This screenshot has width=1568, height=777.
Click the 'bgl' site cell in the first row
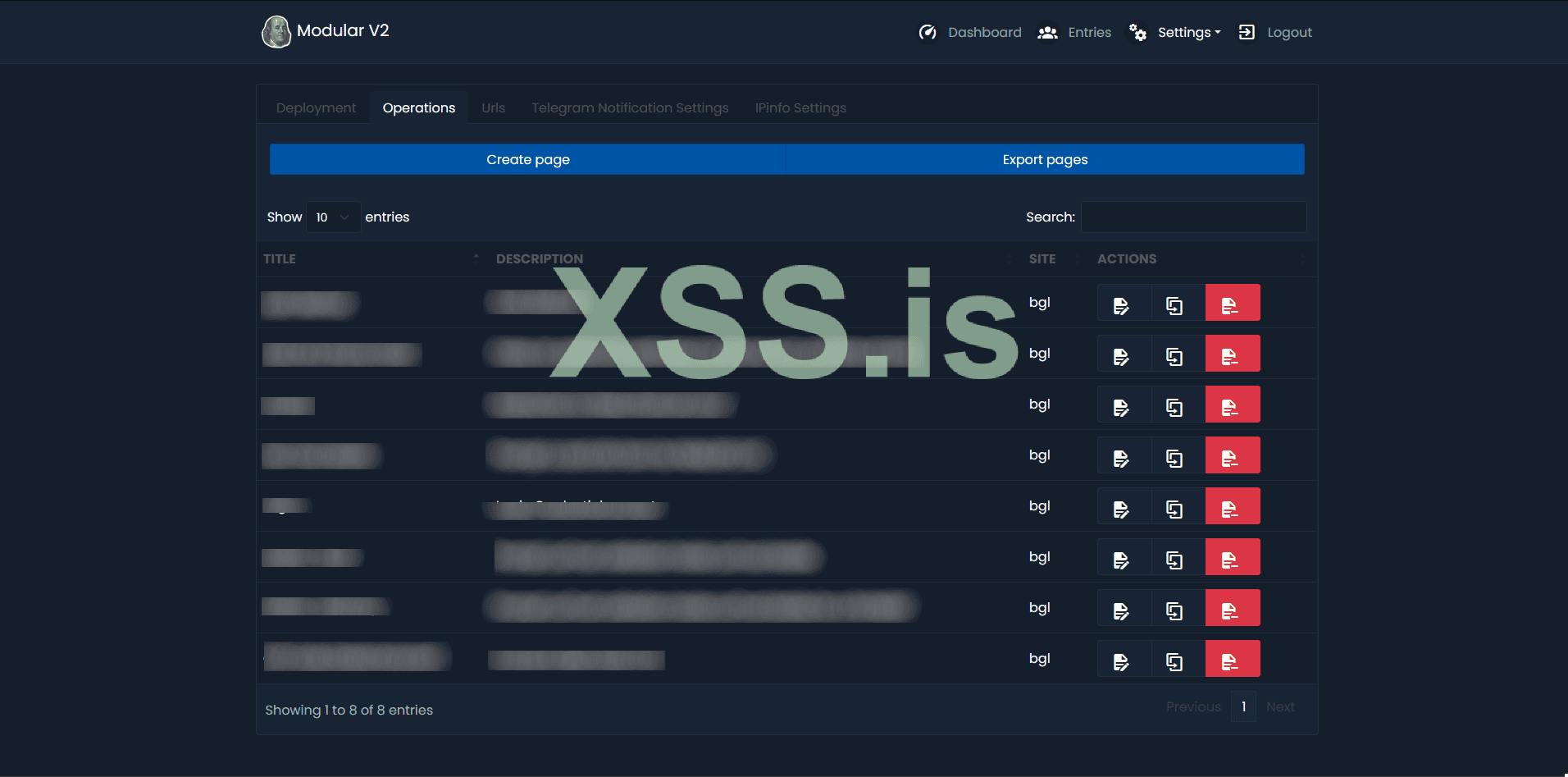click(1039, 303)
